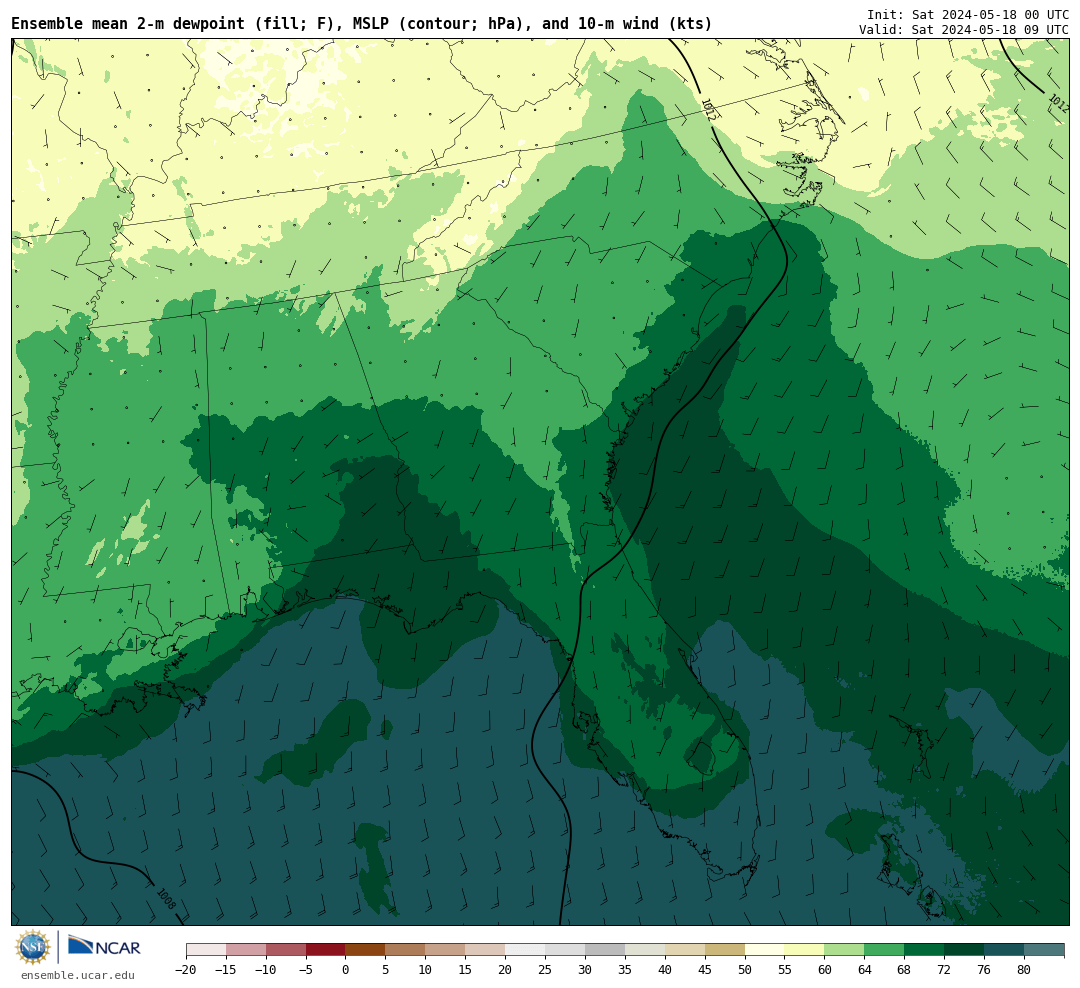Viewport: 1080px width, 988px height.
Task: Pick the beige swatch between 40 and 45
Action: click(685, 950)
